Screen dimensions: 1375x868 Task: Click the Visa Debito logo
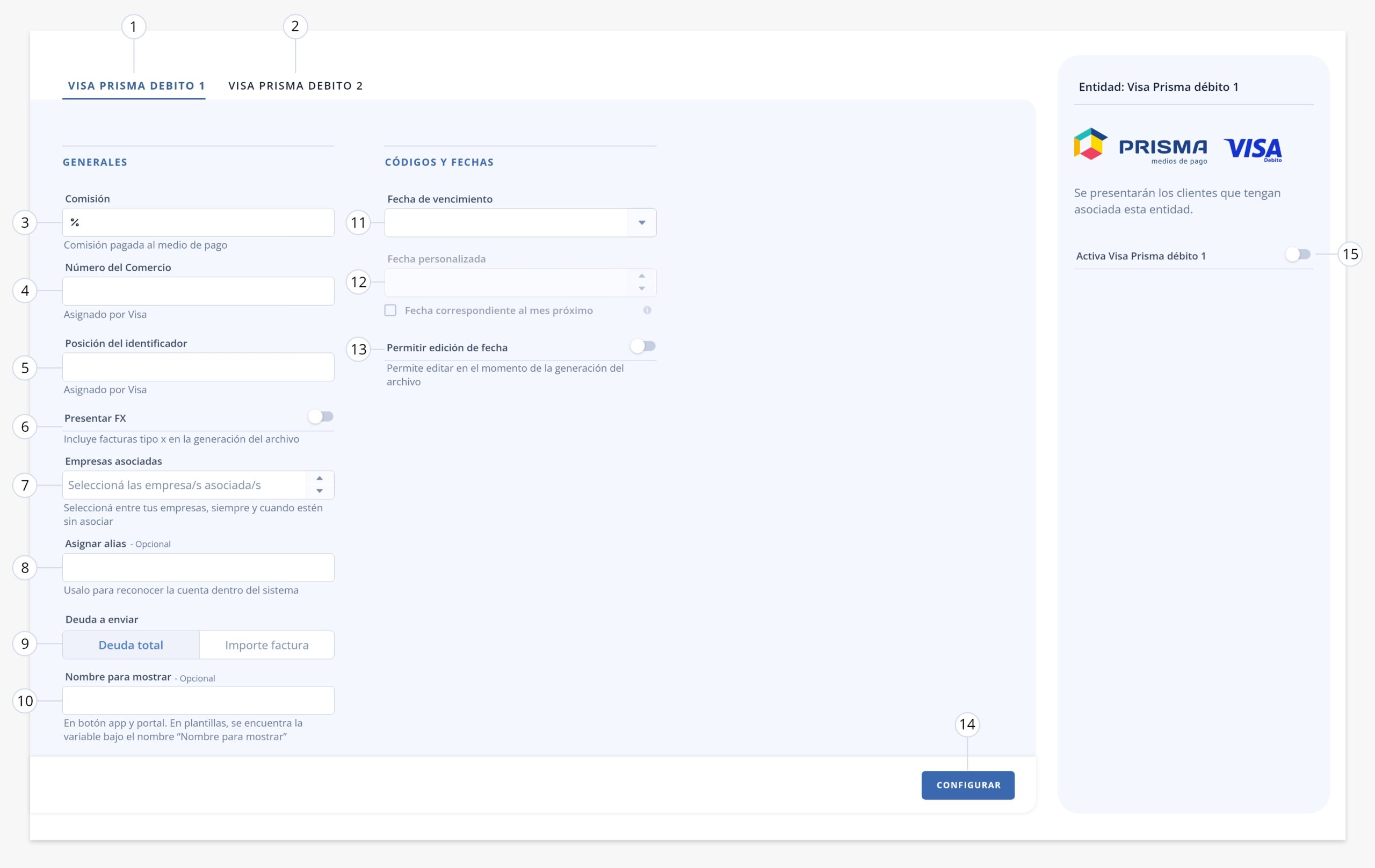pos(1253,150)
